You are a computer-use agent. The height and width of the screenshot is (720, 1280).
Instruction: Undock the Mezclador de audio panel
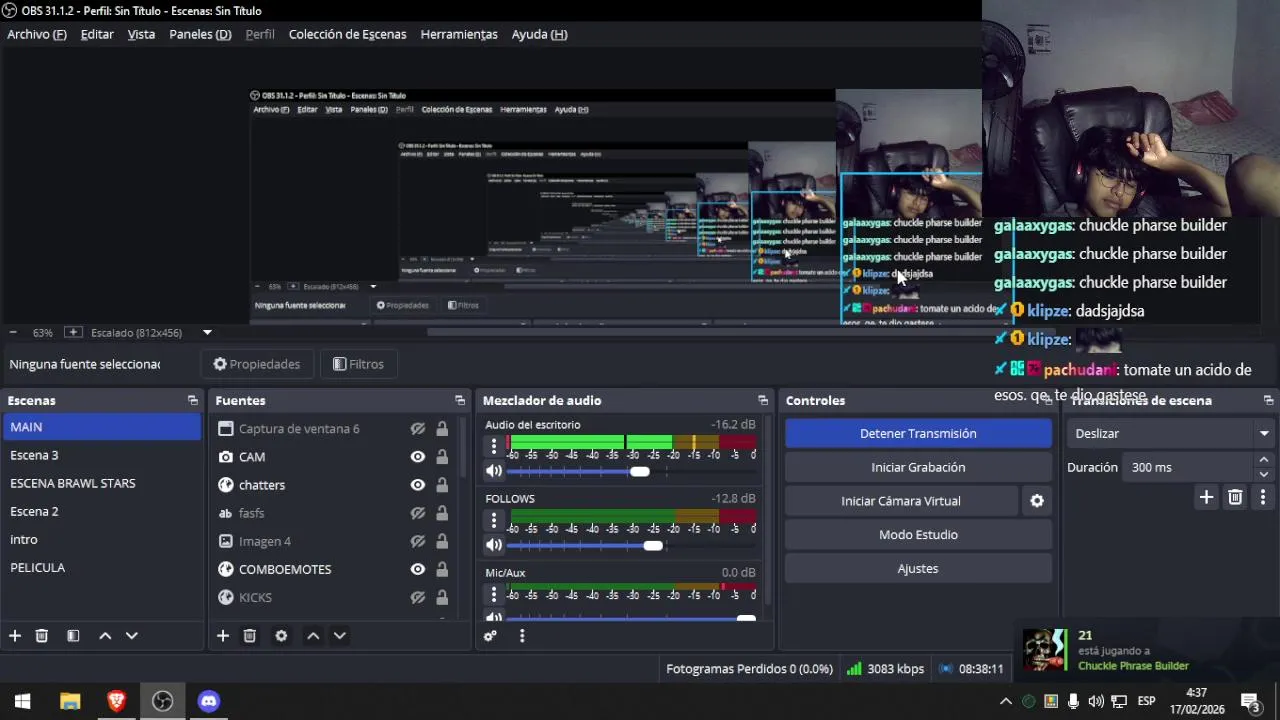click(x=763, y=400)
